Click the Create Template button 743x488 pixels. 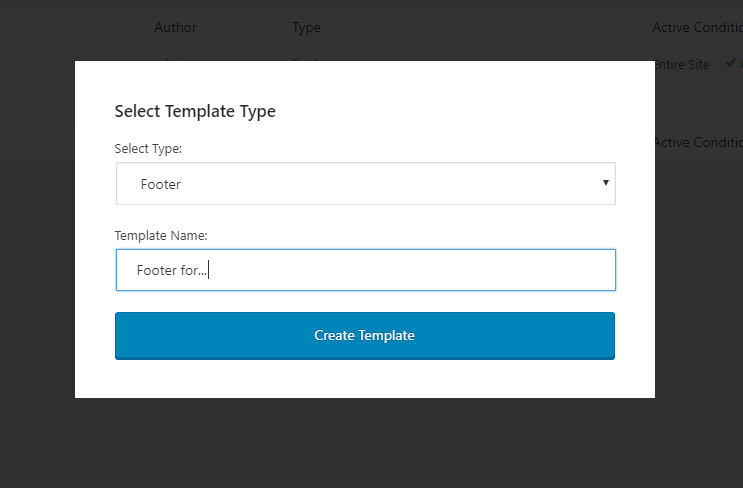365,335
